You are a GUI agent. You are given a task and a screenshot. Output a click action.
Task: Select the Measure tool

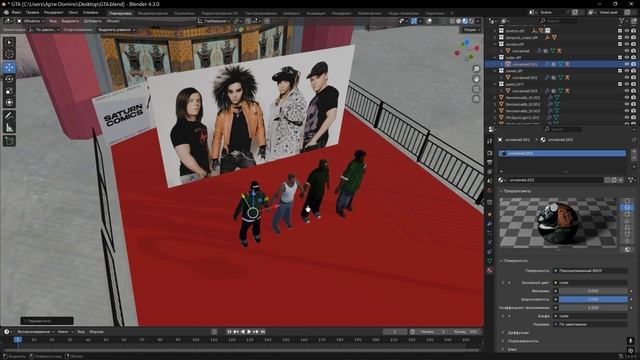click(9, 128)
